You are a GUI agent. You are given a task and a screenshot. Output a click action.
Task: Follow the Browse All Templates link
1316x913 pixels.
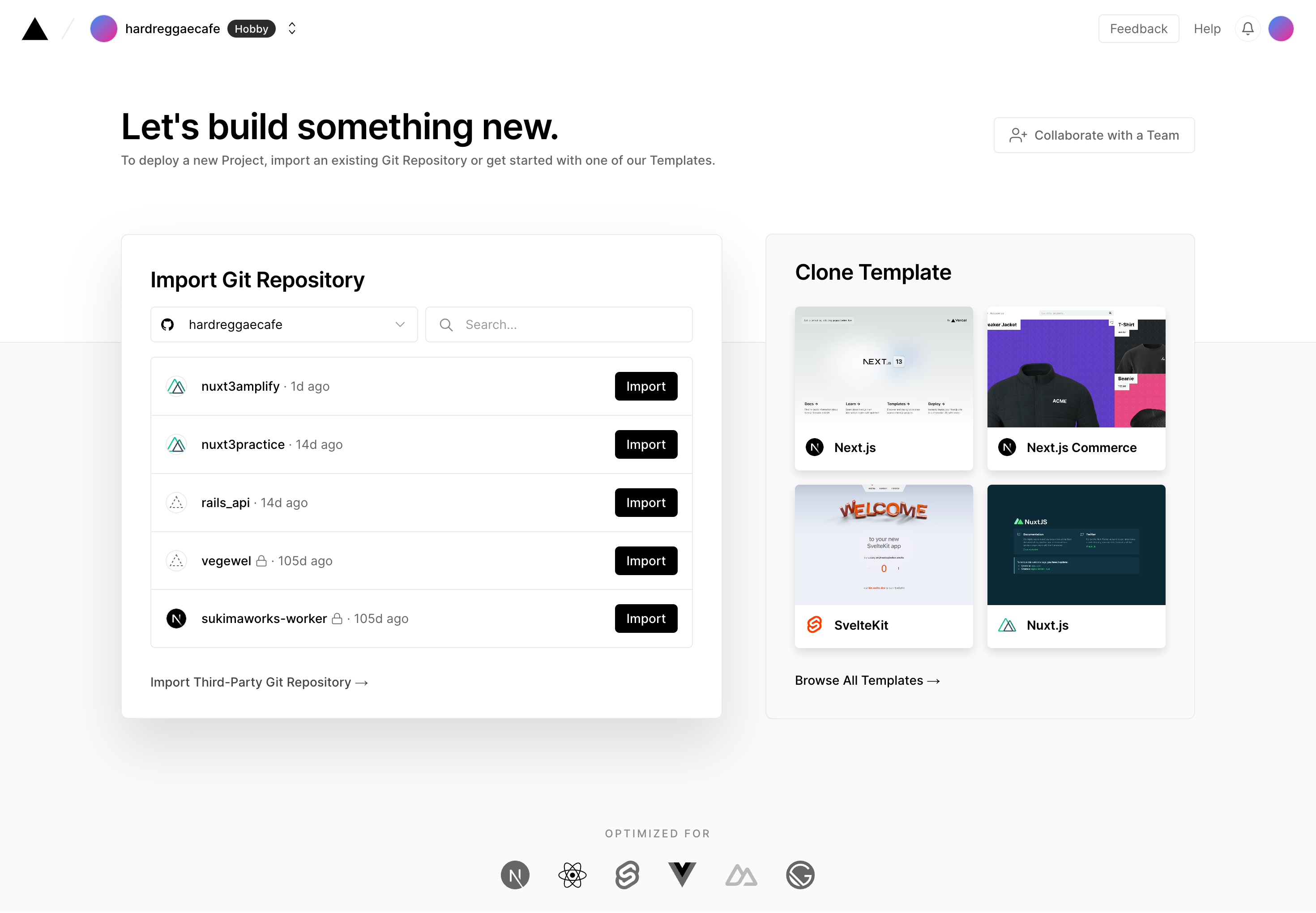(867, 680)
